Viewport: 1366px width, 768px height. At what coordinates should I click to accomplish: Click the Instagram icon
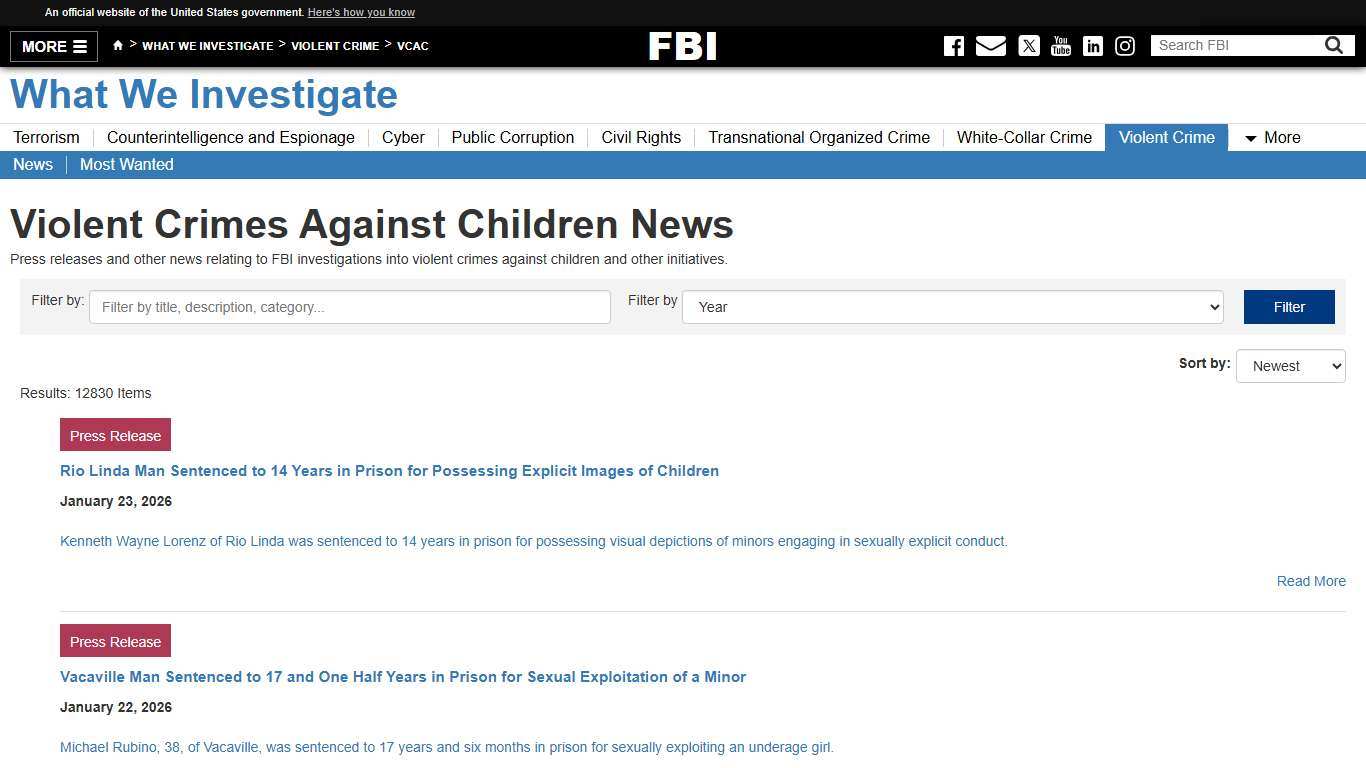[1125, 45]
